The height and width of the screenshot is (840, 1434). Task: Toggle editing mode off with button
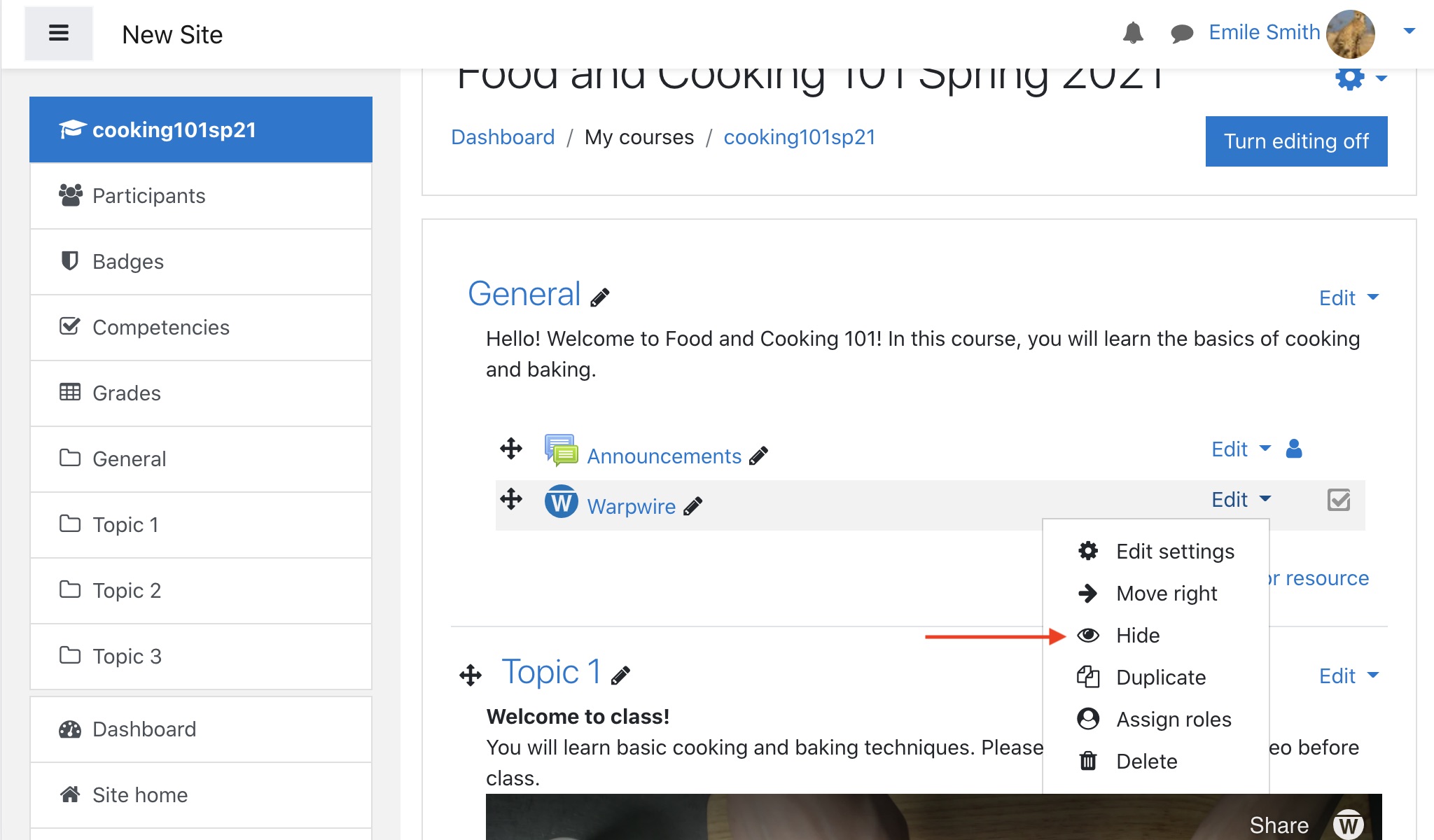click(1297, 141)
